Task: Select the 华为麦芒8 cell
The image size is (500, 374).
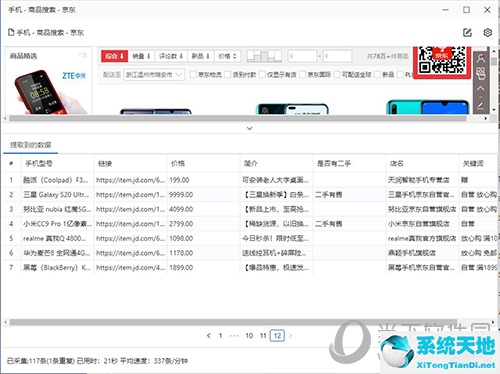Action: coord(58,253)
